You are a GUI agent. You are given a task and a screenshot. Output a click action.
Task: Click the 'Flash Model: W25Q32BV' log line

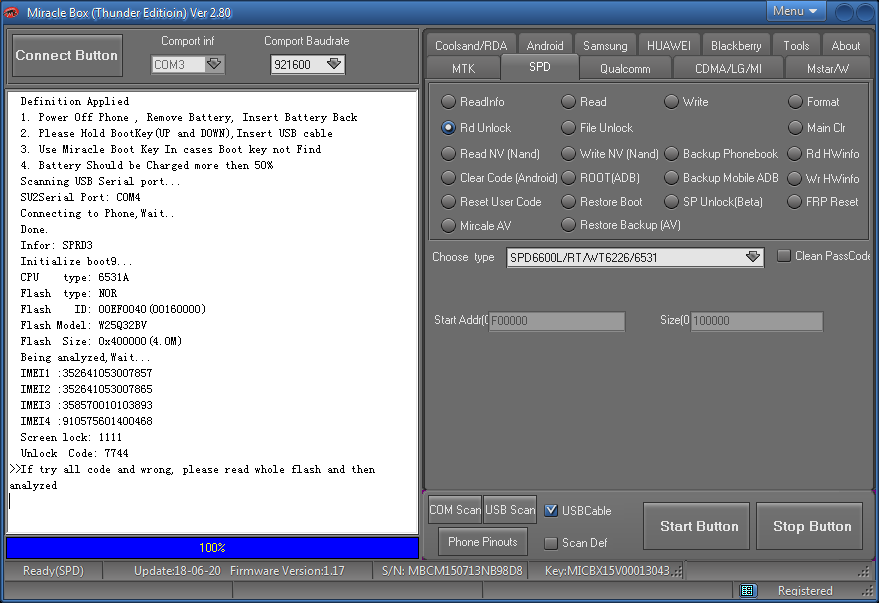(84, 325)
